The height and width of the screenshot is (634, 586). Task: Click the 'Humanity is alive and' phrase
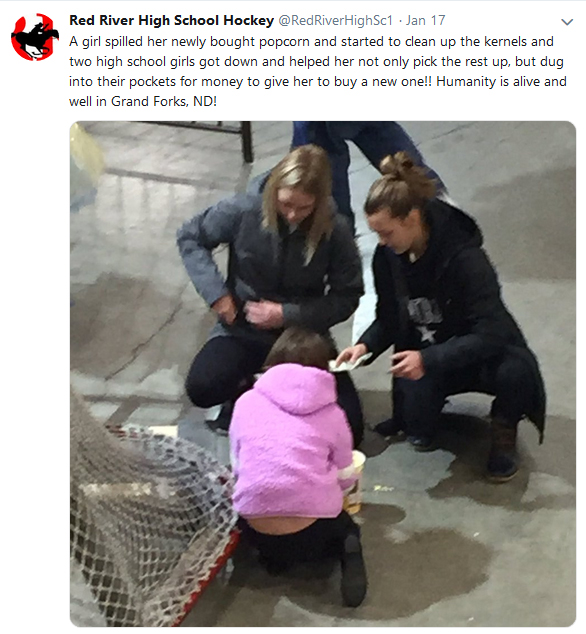point(501,81)
